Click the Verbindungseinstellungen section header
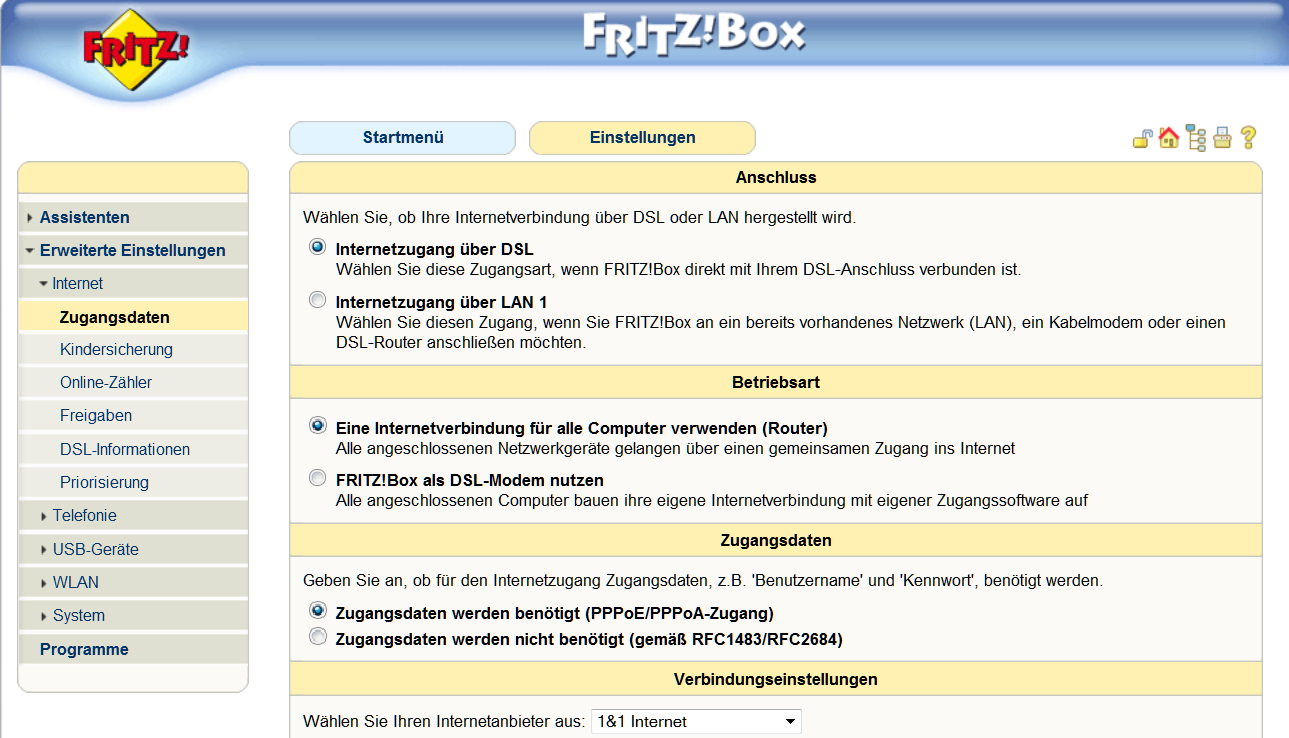Image resolution: width=1289 pixels, height=738 pixels. [776, 679]
